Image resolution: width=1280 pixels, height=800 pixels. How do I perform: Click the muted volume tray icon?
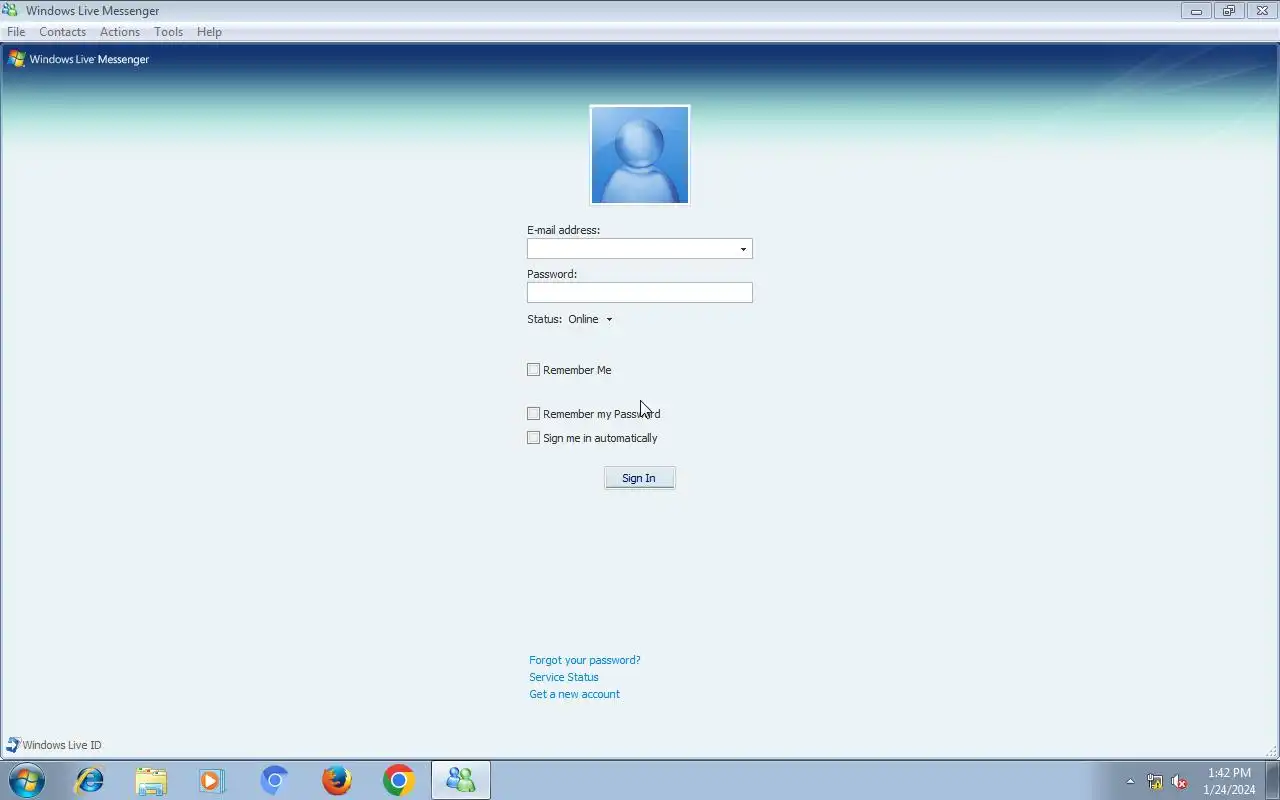coord(1180,782)
